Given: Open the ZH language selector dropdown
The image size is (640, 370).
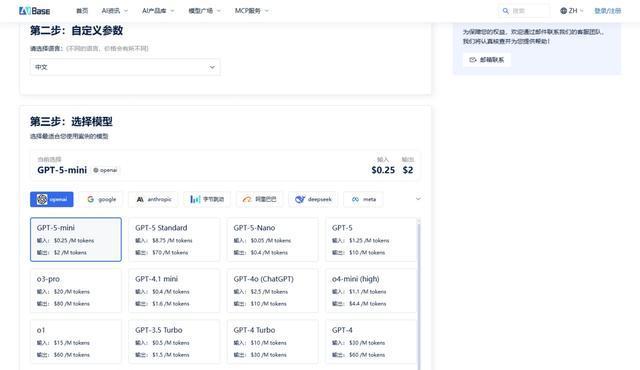Looking at the screenshot, I should pos(572,11).
